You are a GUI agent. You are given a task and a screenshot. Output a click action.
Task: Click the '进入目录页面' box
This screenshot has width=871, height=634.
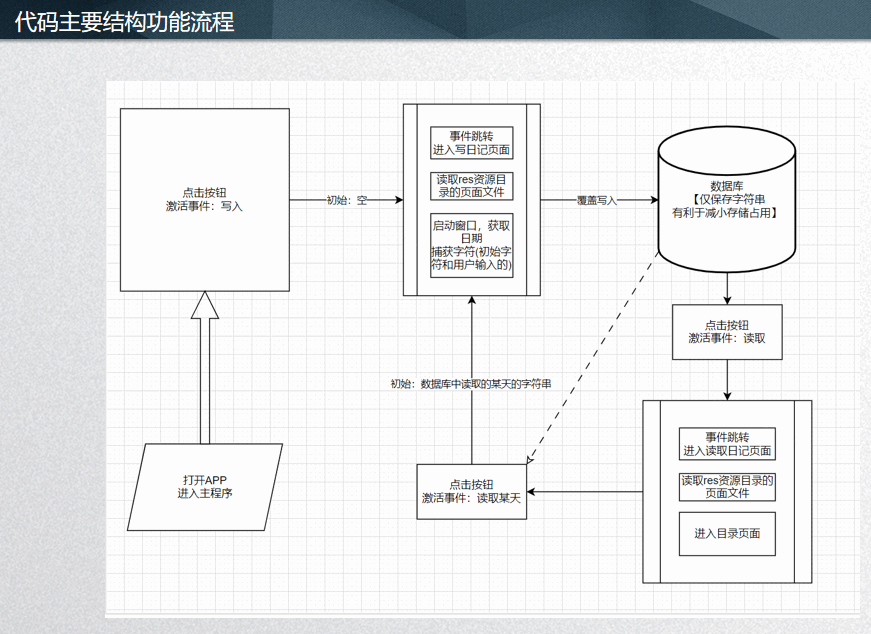tap(727, 533)
